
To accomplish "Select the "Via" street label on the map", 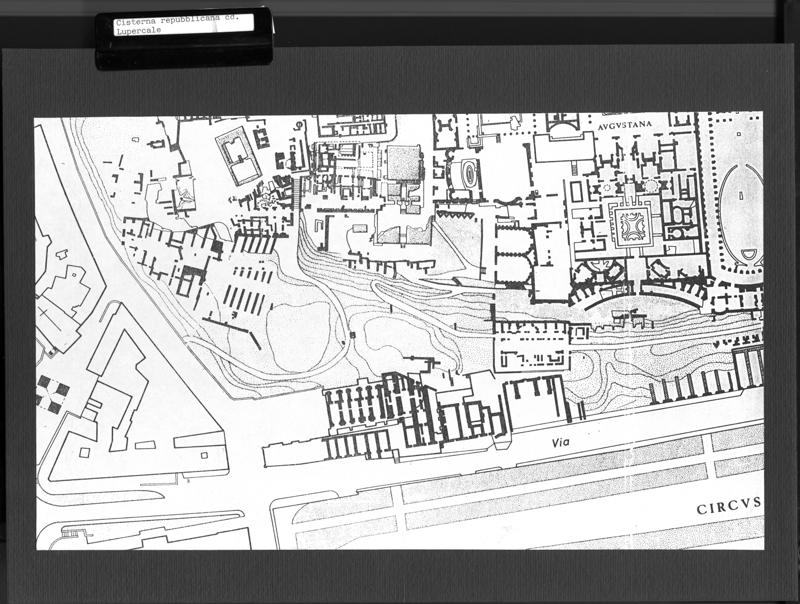I will tap(560, 443).
